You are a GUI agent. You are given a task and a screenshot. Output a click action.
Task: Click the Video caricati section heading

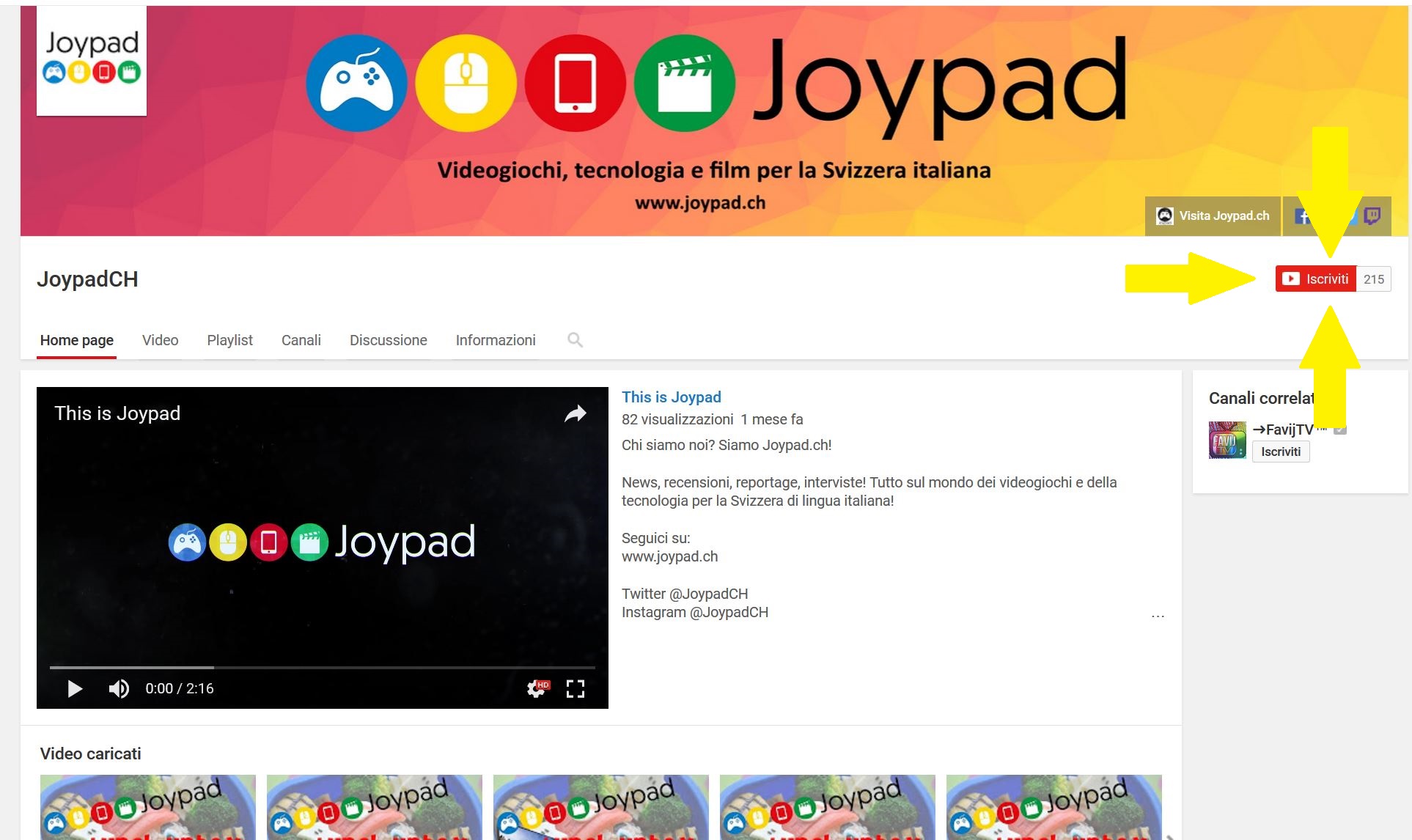(91, 754)
